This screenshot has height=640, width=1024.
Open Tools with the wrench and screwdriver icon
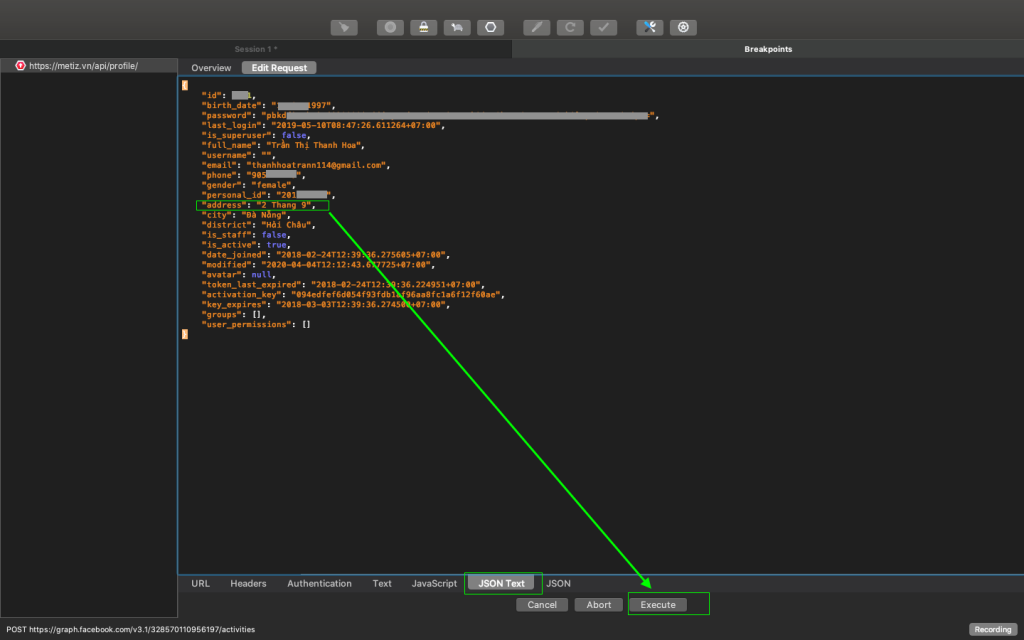point(650,27)
